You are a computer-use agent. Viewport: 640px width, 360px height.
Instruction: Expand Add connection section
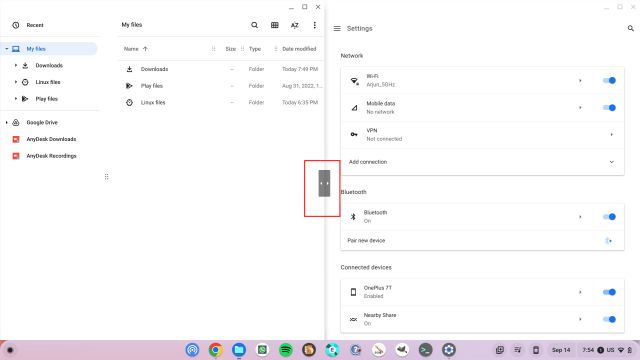[611, 162]
